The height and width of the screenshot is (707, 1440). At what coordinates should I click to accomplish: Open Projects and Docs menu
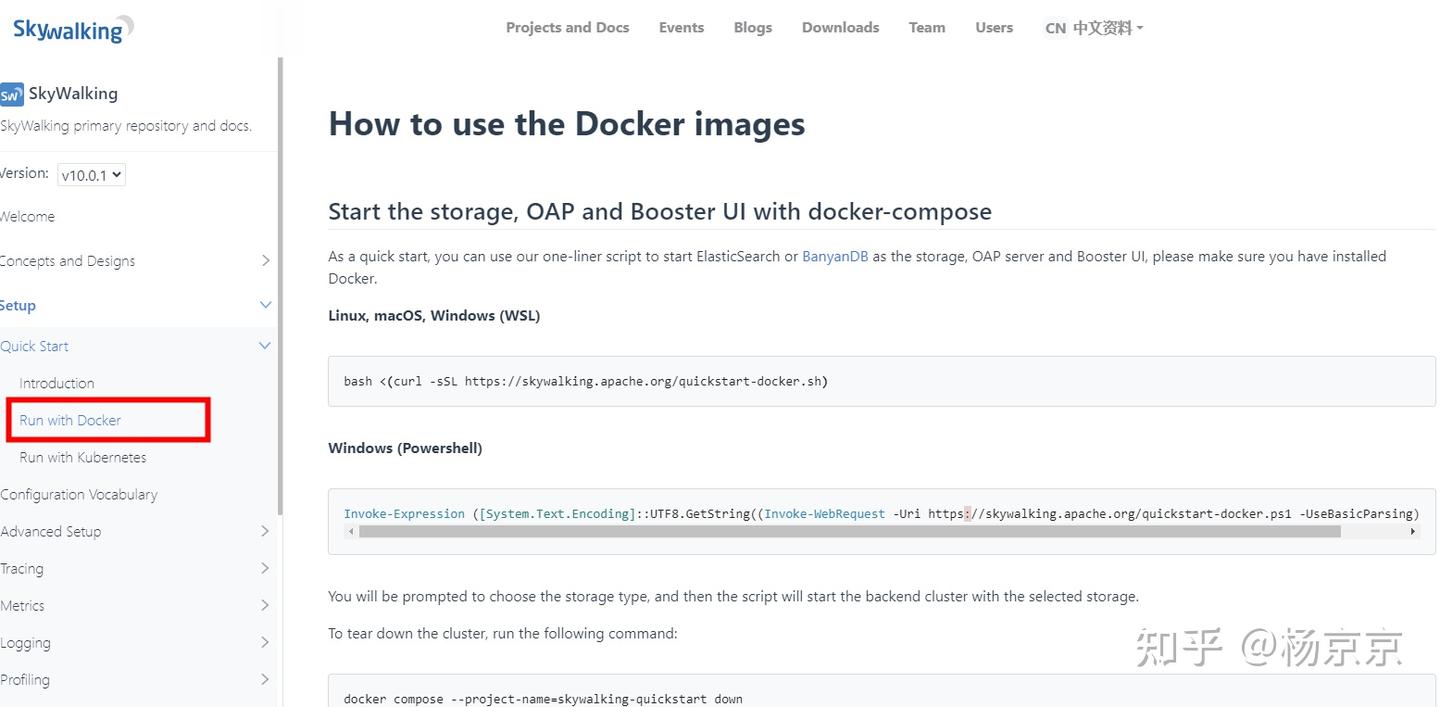[567, 28]
